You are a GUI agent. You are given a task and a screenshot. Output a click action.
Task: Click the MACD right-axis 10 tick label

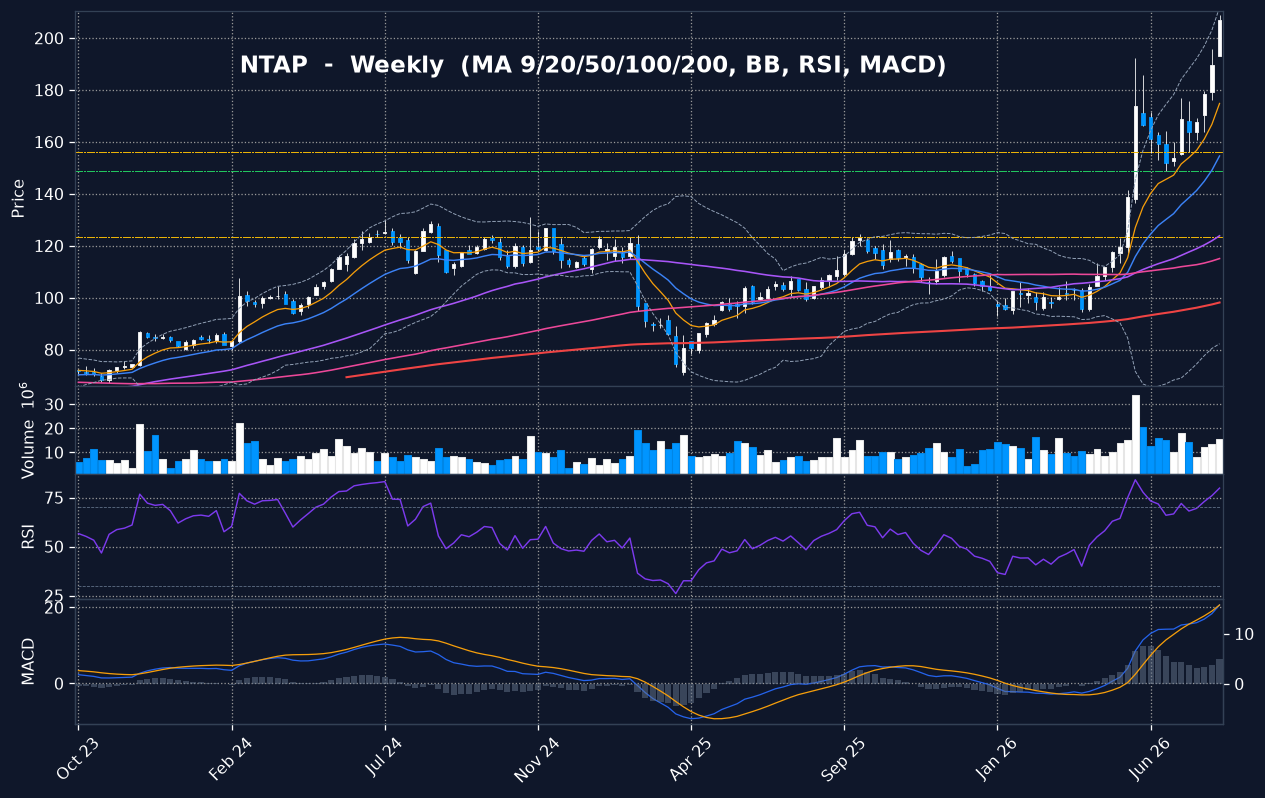pyautogui.click(x=1244, y=635)
